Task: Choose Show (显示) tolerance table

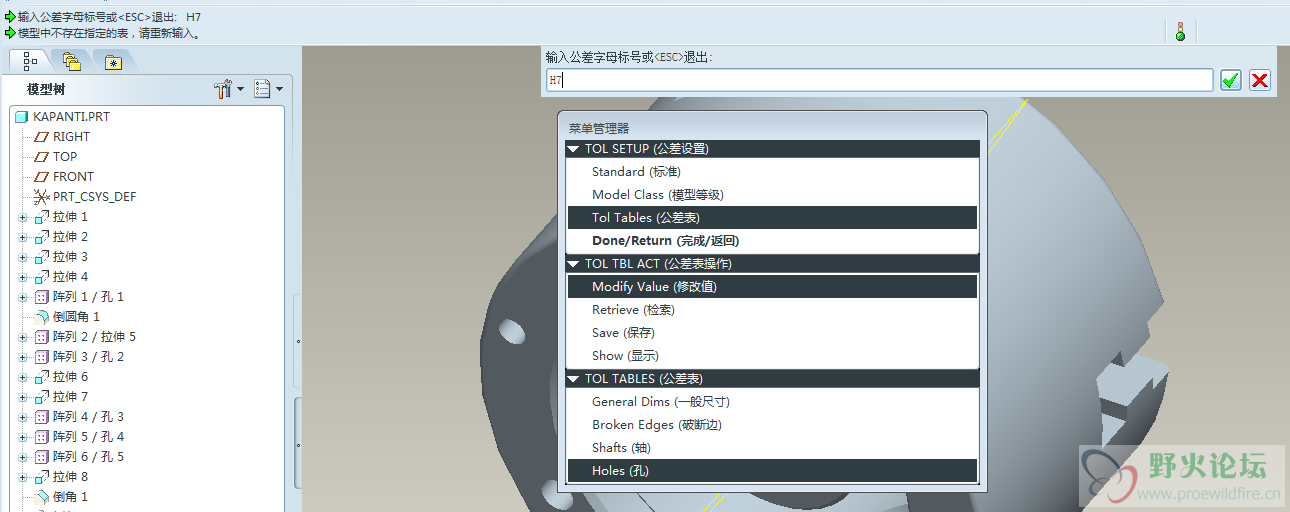Action: coord(772,356)
